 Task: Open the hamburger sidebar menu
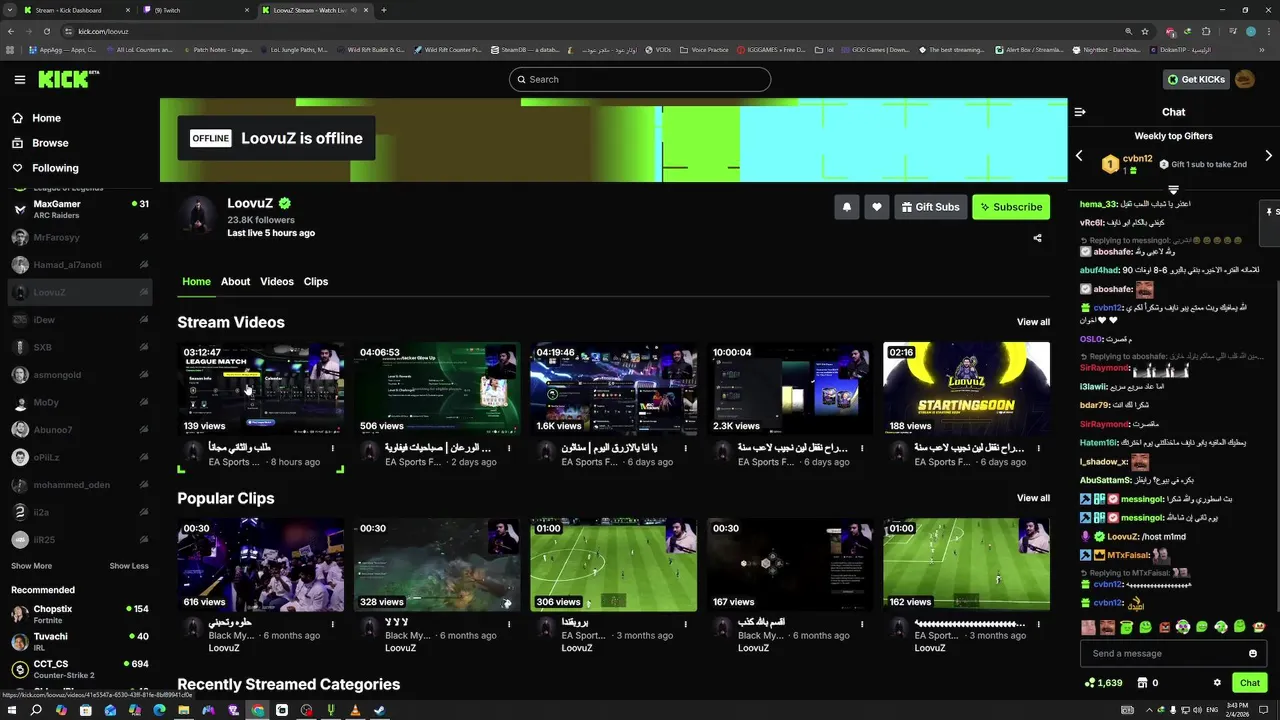(x=20, y=80)
